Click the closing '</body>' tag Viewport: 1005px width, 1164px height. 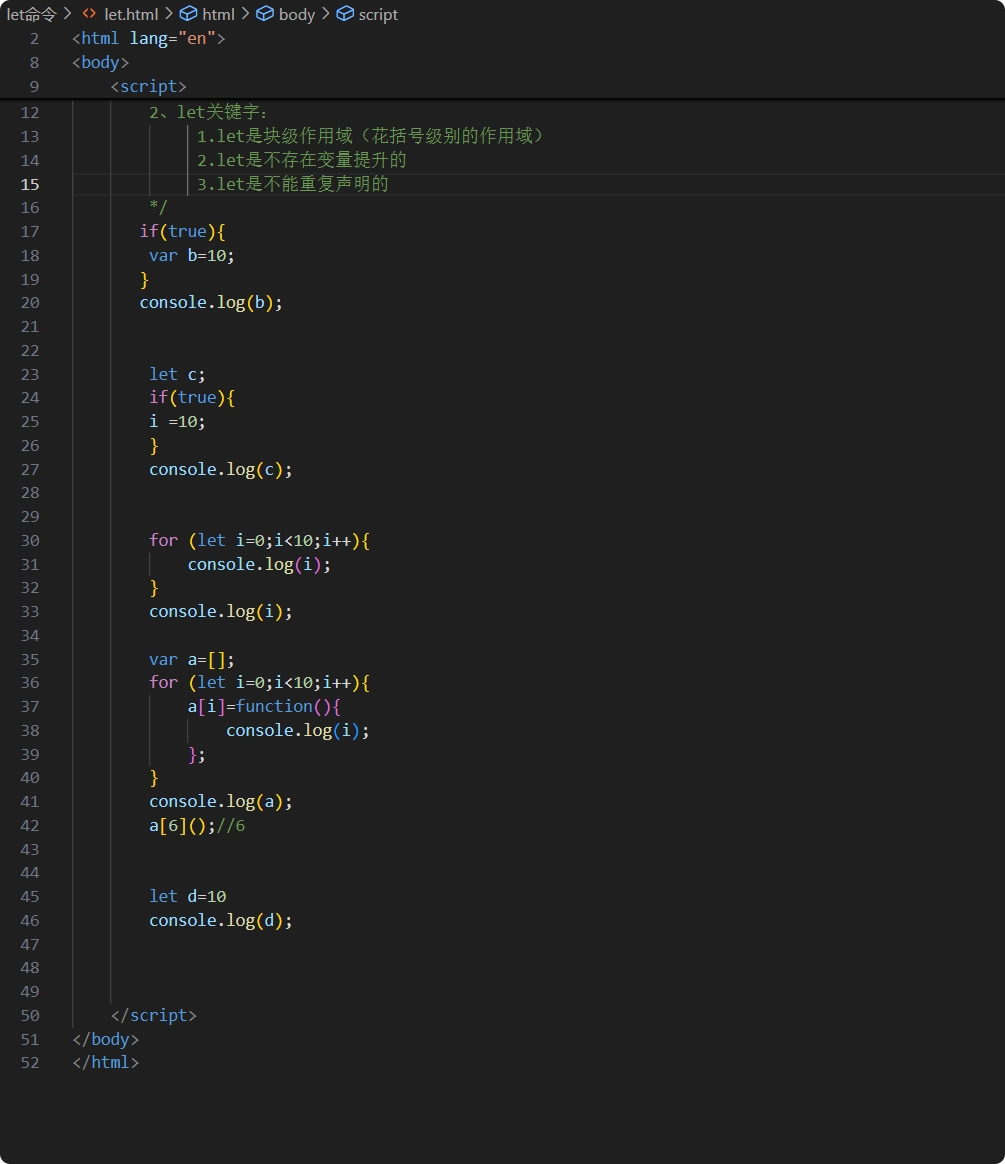(105, 1039)
